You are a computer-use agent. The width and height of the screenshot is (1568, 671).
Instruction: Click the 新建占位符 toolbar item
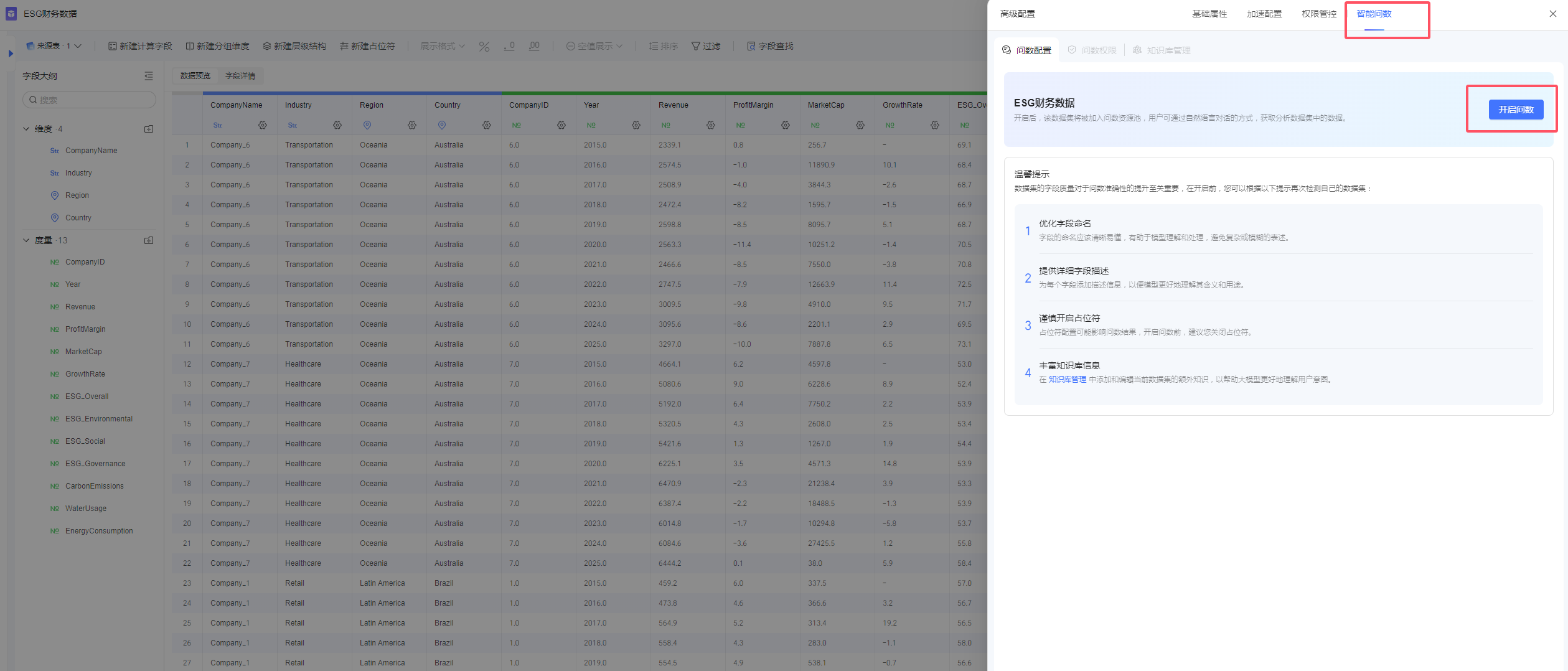click(367, 46)
